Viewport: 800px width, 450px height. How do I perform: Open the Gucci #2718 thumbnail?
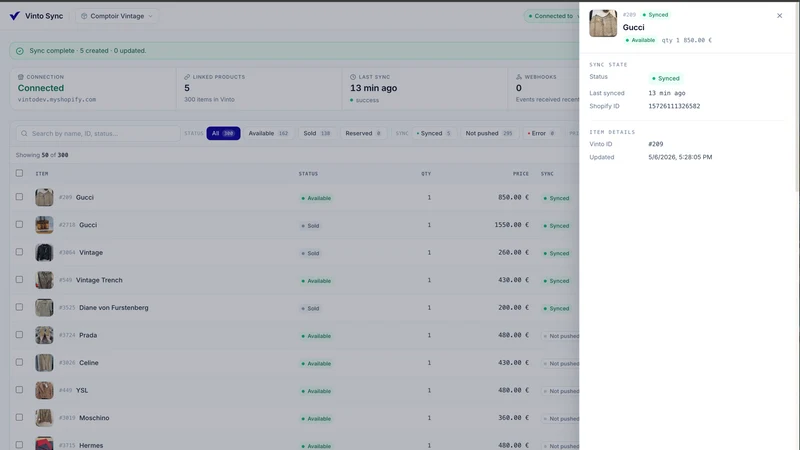click(x=44, y=224)
